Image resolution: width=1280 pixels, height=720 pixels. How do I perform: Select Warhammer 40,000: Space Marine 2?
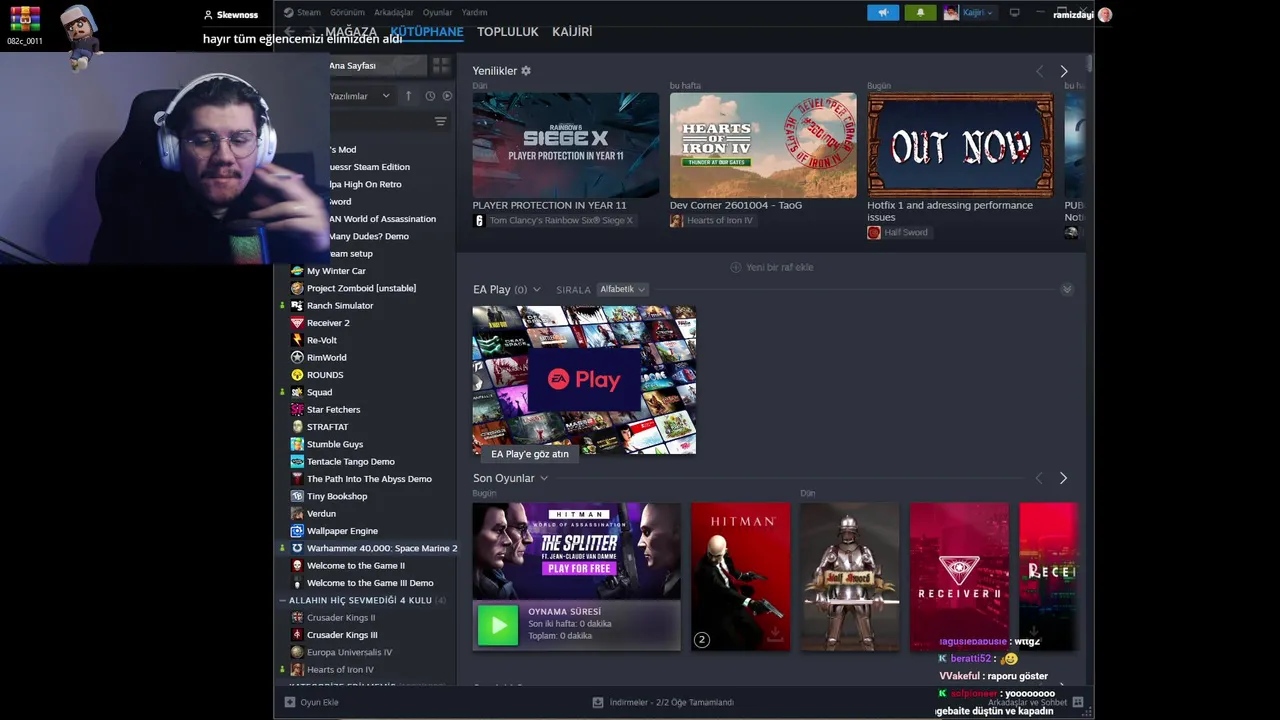[367, 548]
